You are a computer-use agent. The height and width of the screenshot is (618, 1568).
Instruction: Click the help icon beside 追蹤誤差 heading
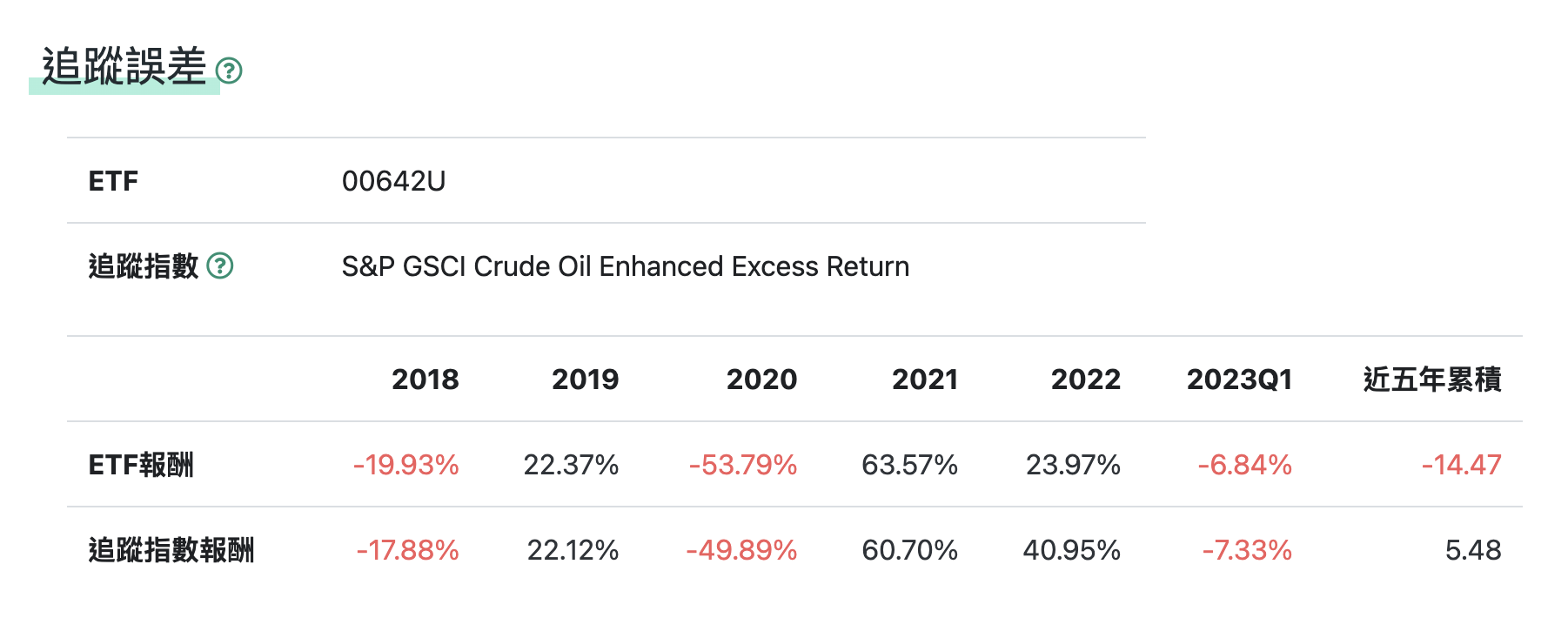click(229, 71)
